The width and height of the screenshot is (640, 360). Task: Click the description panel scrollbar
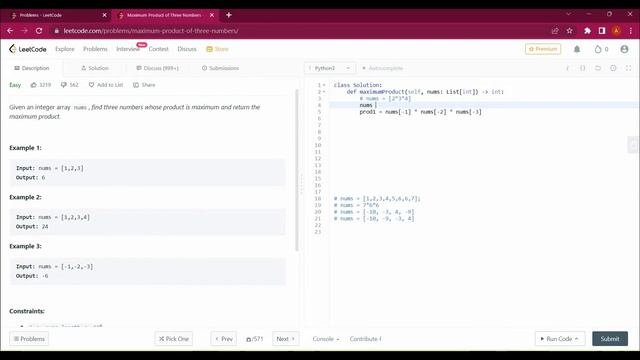(297, 169)
